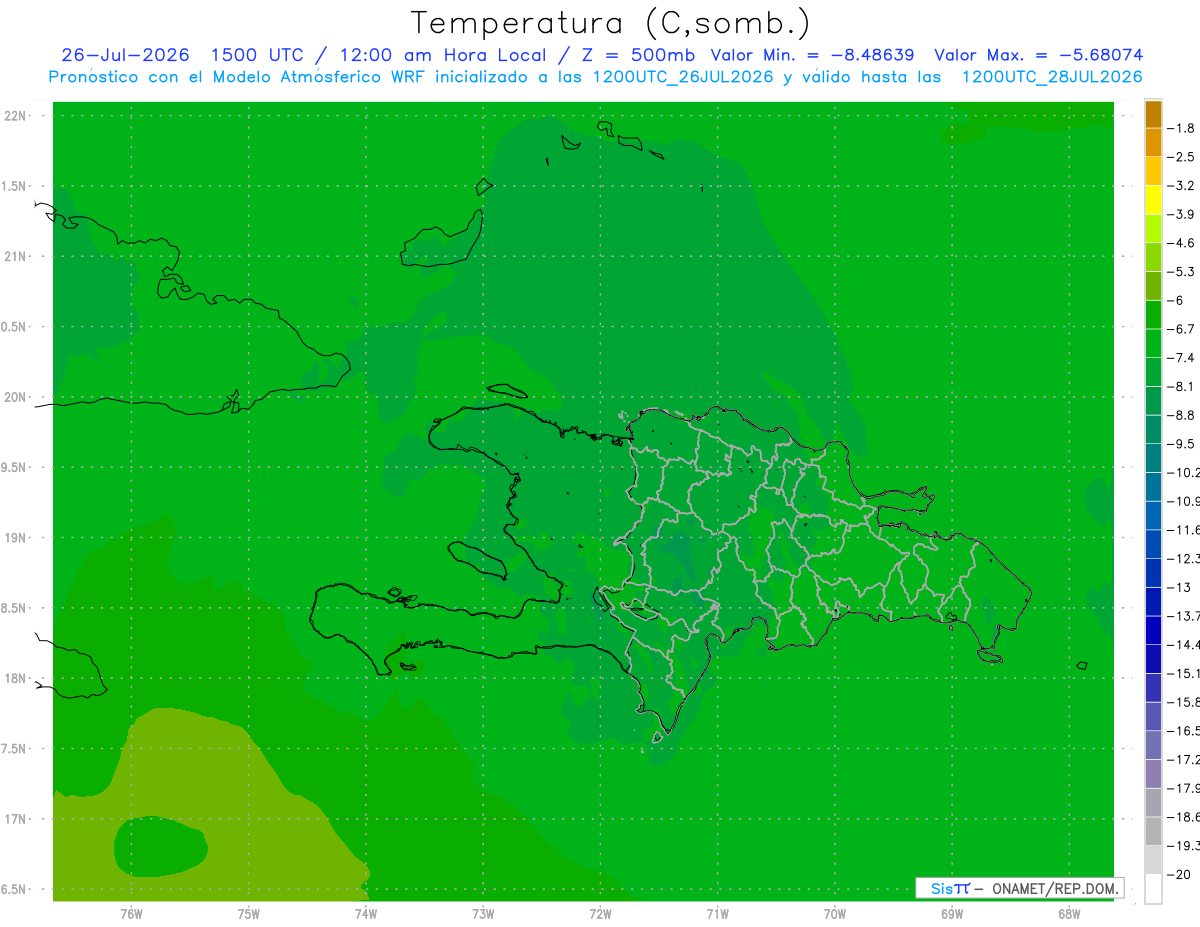This screenshot has height=927, width=1200.
Task: Select the initialization time "1200UTC_26JUL2026"
Action: click(x=684, y=77)
